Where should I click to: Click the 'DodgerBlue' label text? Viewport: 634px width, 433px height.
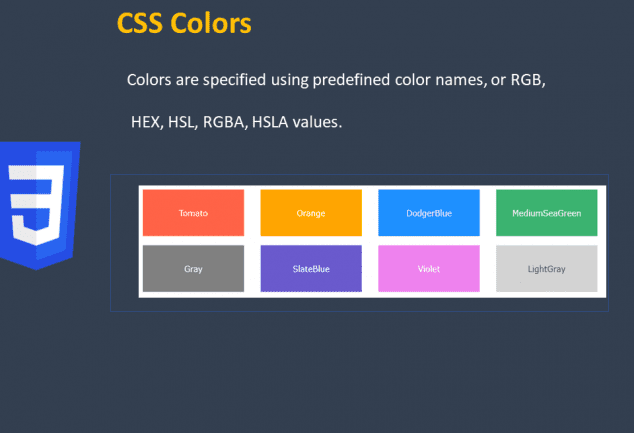[429, 213]
